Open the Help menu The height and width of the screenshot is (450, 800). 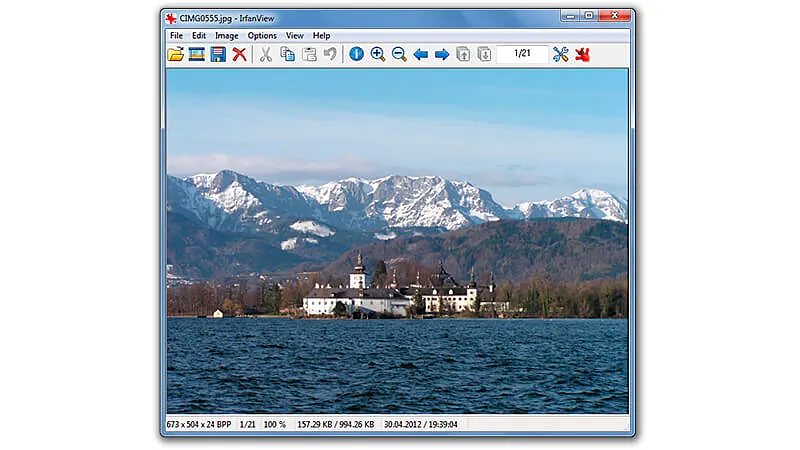click(321, 35)
